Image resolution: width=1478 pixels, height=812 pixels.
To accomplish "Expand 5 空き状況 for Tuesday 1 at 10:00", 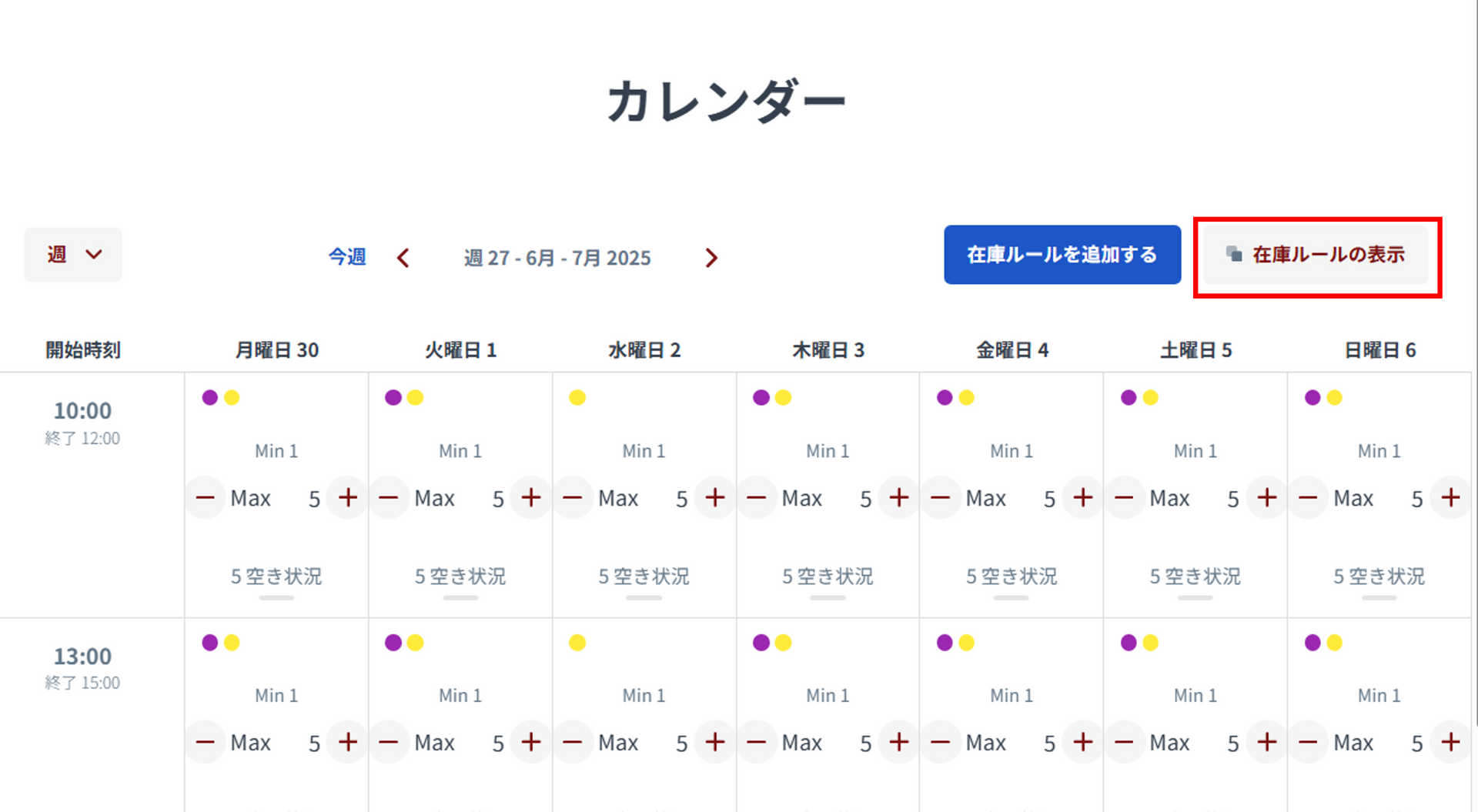I will (460, 577).
